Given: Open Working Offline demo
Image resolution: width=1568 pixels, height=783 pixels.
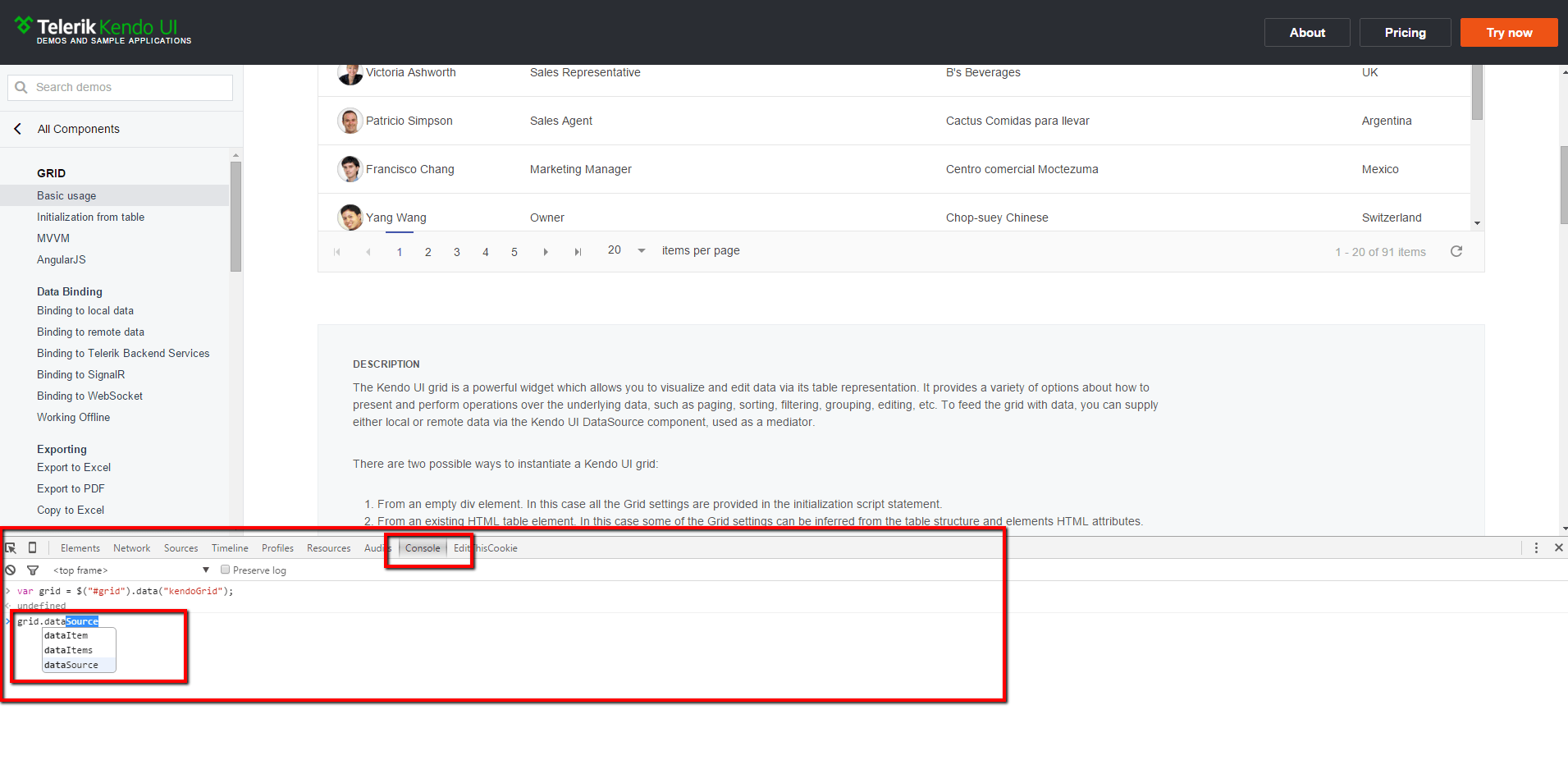Looking at the screenshot, I should (x=73, y=417).
